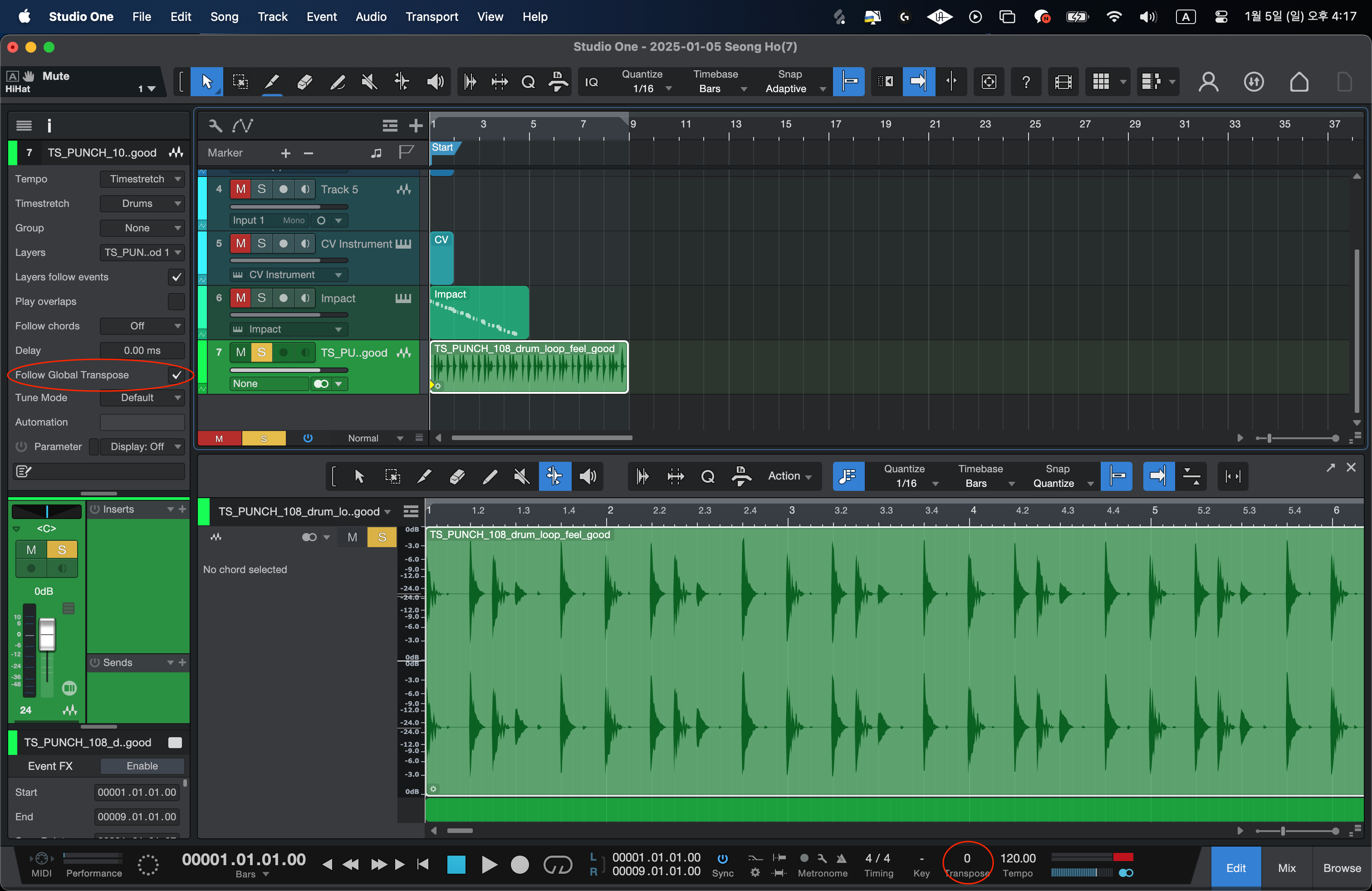
Task: Click Return to Zero transport button
Action: click(x=422, y=865)
